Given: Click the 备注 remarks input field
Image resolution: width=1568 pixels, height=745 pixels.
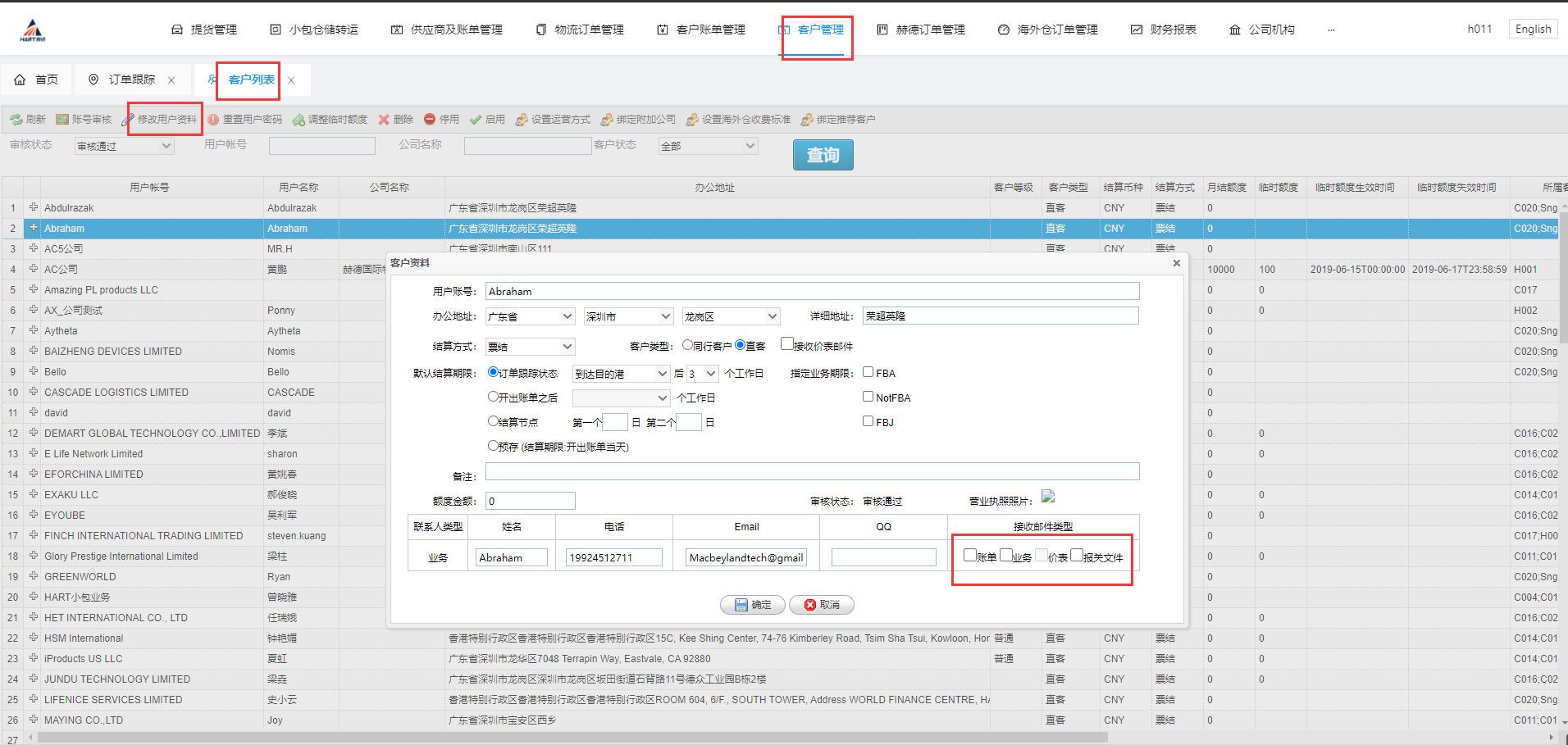Looking at the screenshot, I should (x=812, y=471).
